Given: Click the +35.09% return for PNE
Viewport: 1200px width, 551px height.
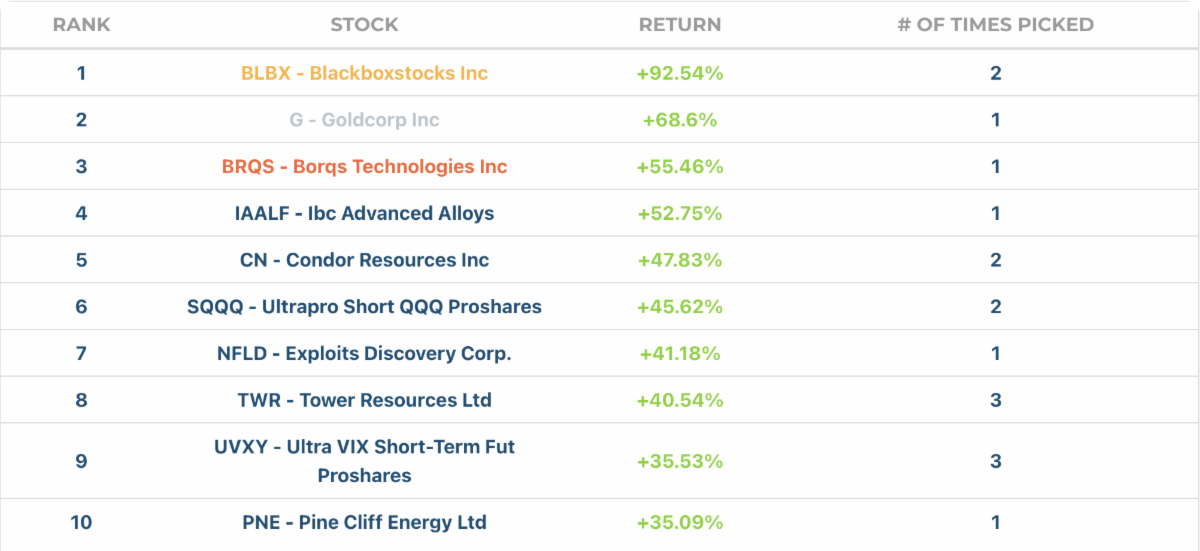Looking at the screenshot, I should [x=680, y=522].
